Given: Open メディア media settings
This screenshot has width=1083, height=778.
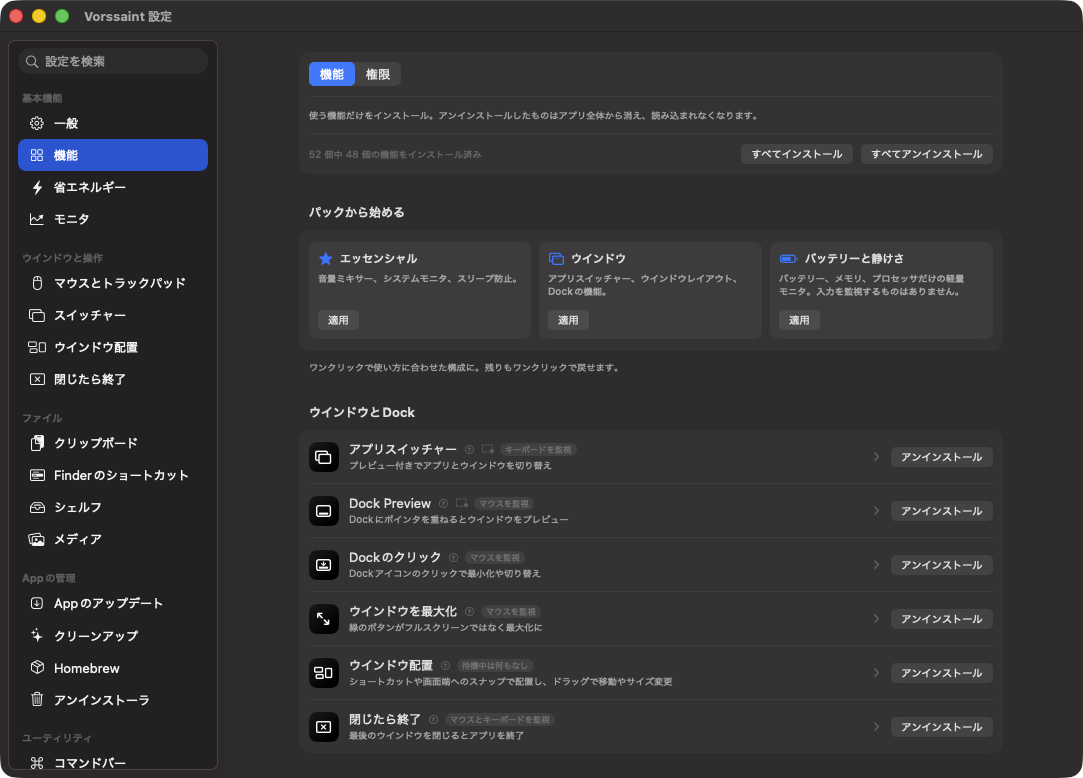Looking at the screenshot, I should pyautogui.click(x=113, y=539).
